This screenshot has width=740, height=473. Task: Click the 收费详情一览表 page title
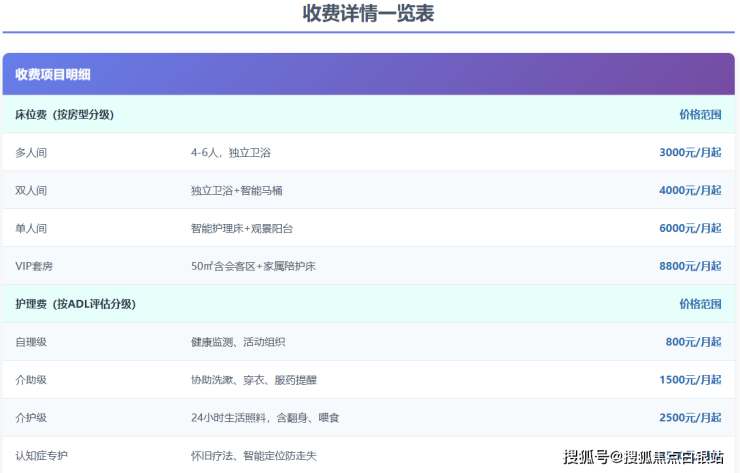click(368, 14)
